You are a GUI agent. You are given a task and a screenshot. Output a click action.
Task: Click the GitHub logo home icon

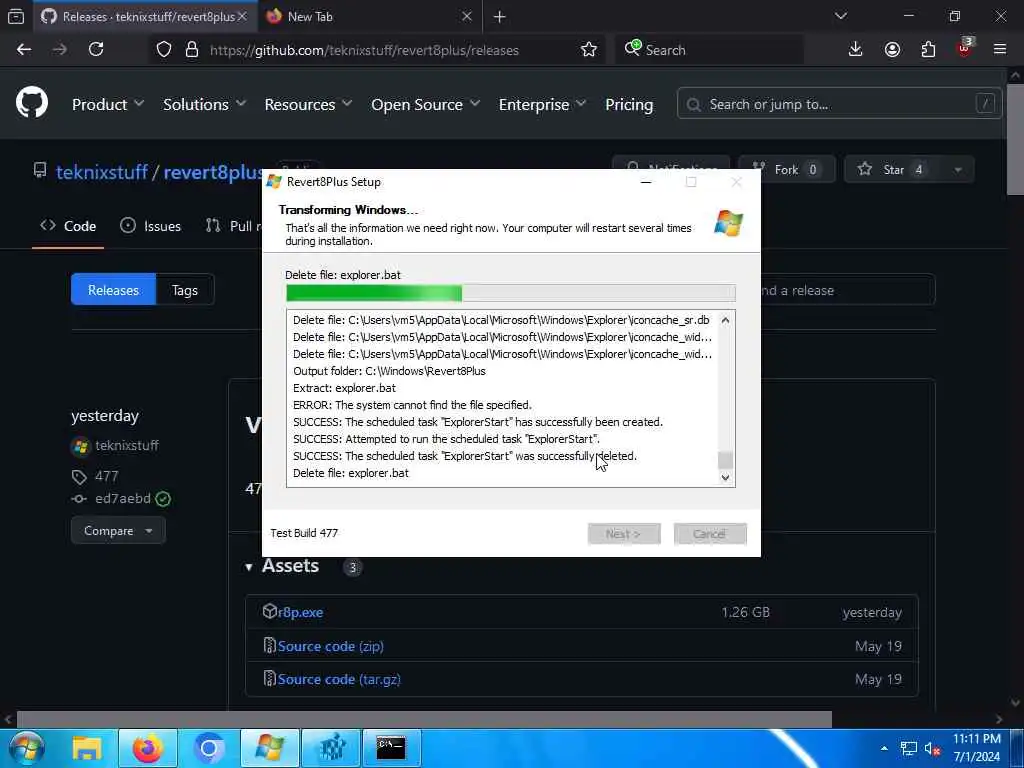click(32, 103)
